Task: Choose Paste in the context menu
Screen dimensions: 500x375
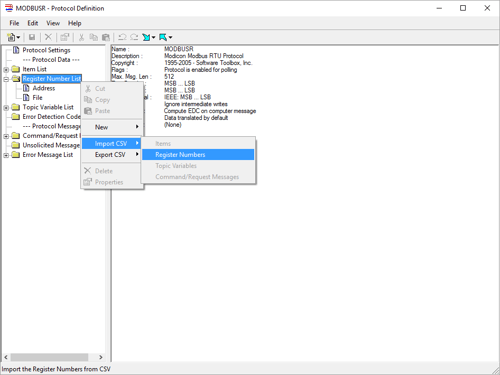Action: 112,111
